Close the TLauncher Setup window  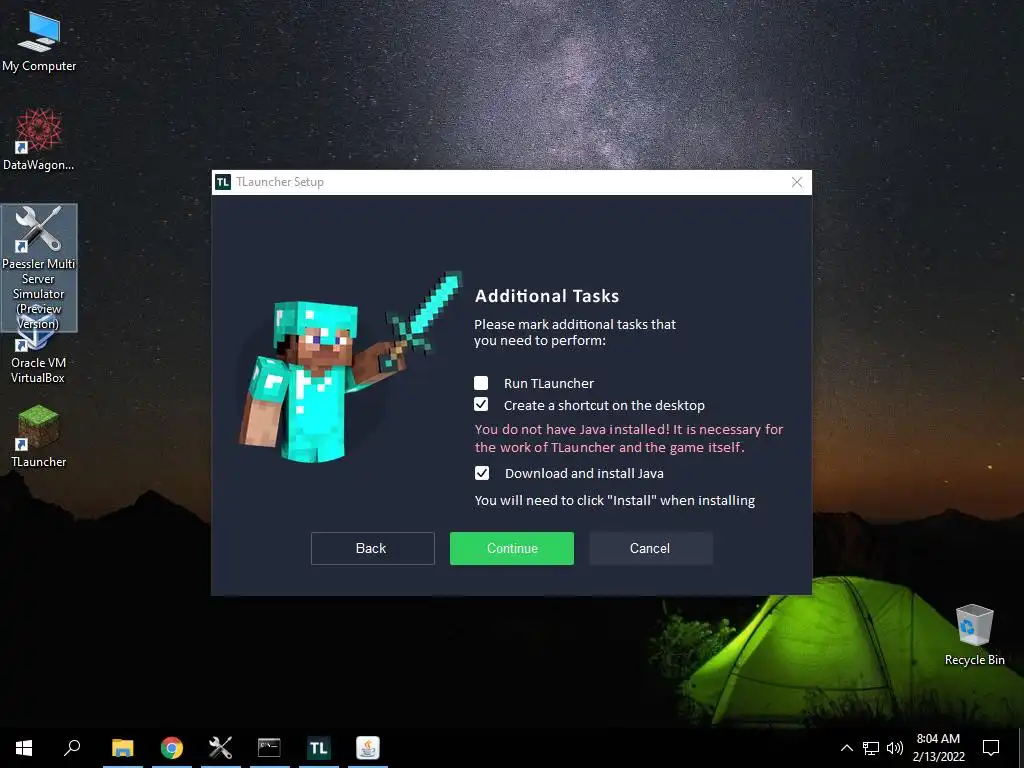point(797,182)
